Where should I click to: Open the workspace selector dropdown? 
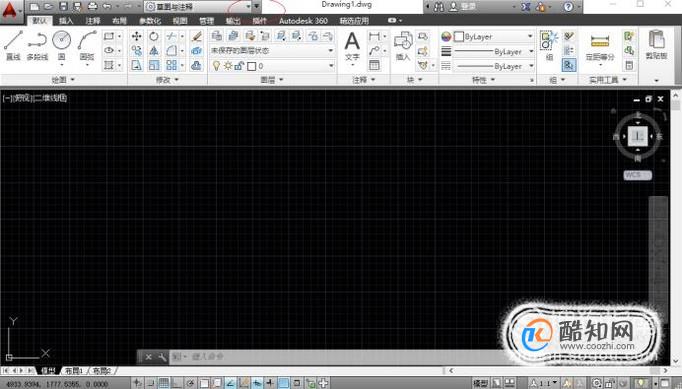coord(198,7)
